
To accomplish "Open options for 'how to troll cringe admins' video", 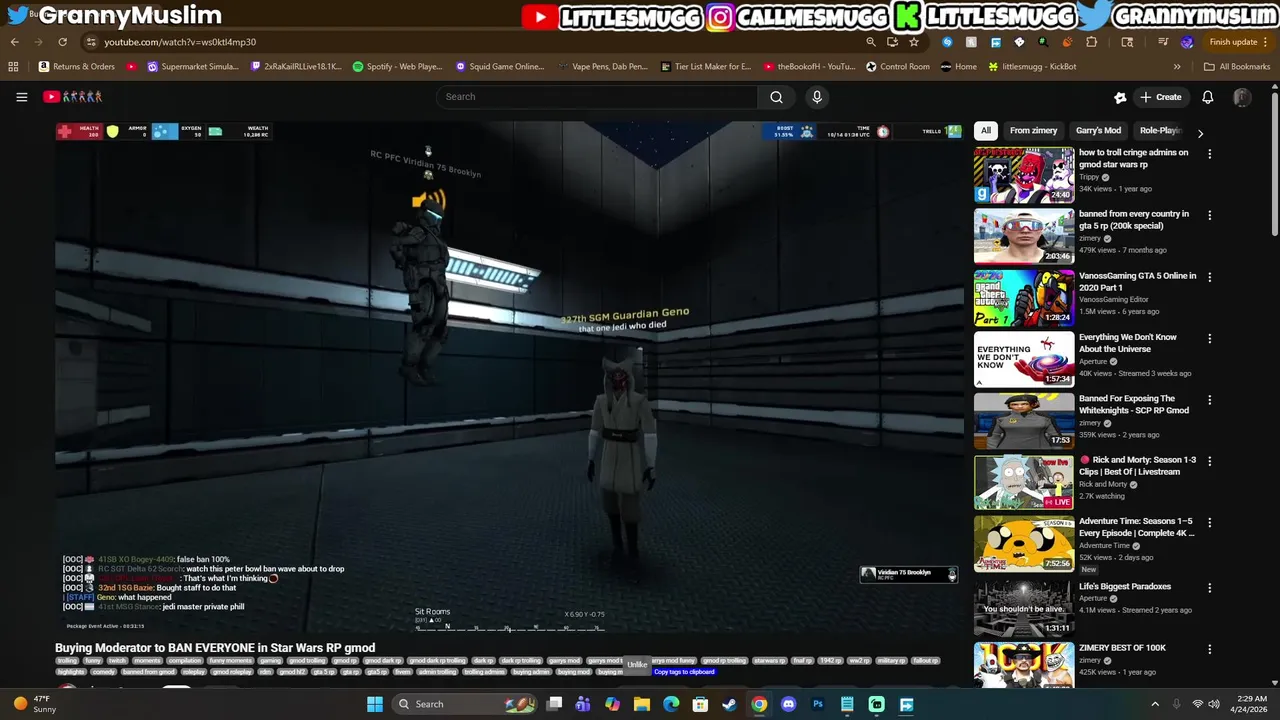I will (1209, 154).
